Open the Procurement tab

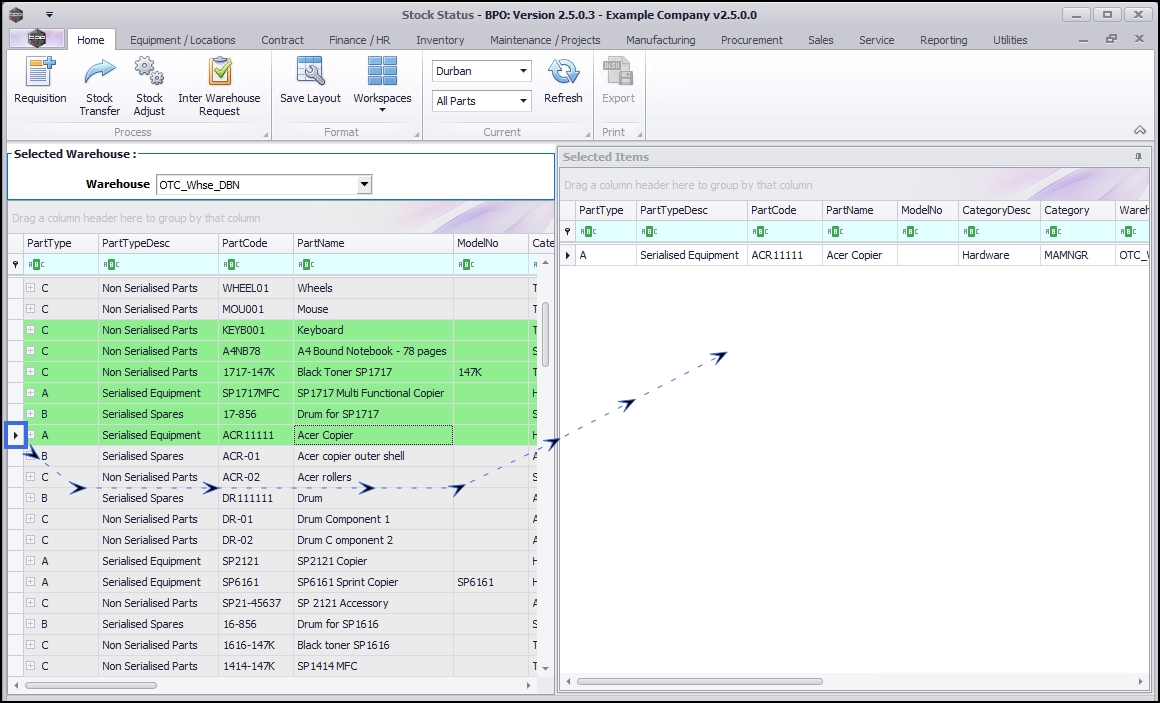tap(752, 40)
